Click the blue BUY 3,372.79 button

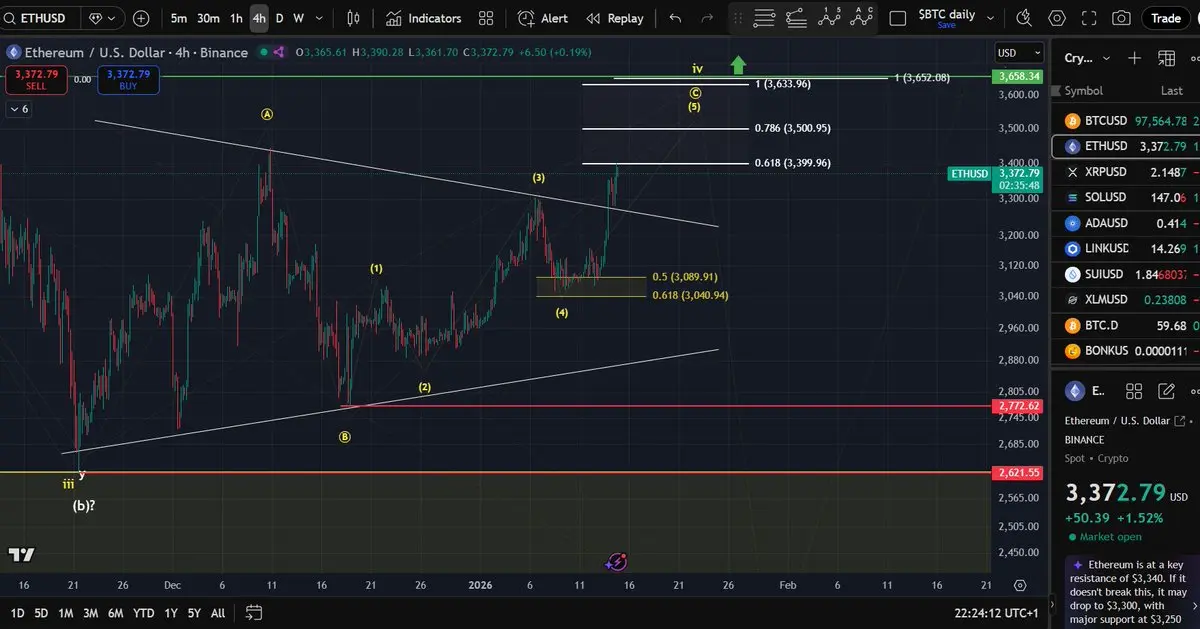tap(128, 80)
